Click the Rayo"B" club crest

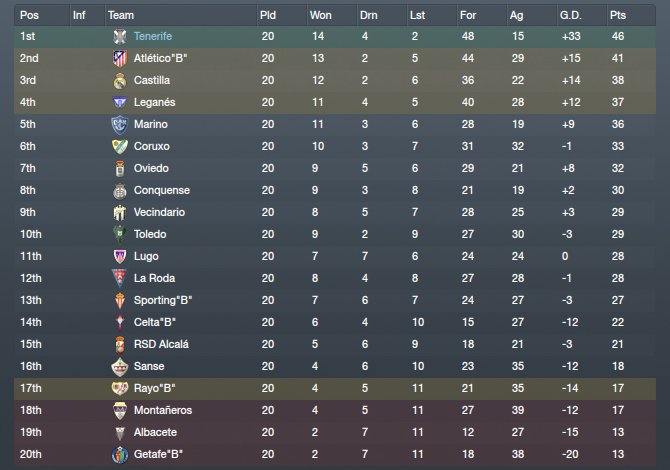coord(120,388)
